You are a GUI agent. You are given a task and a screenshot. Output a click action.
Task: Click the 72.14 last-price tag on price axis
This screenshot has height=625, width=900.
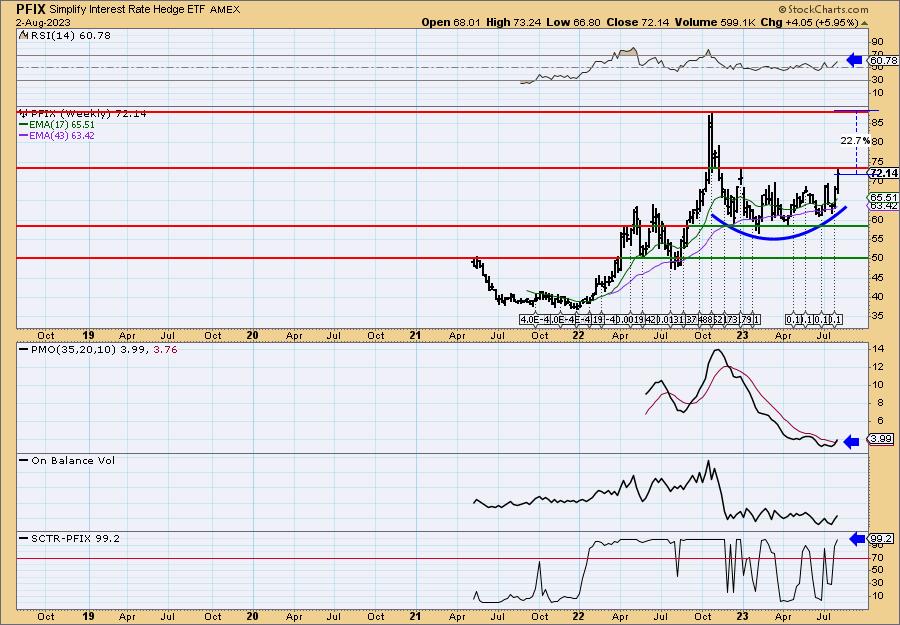[883, 173]
